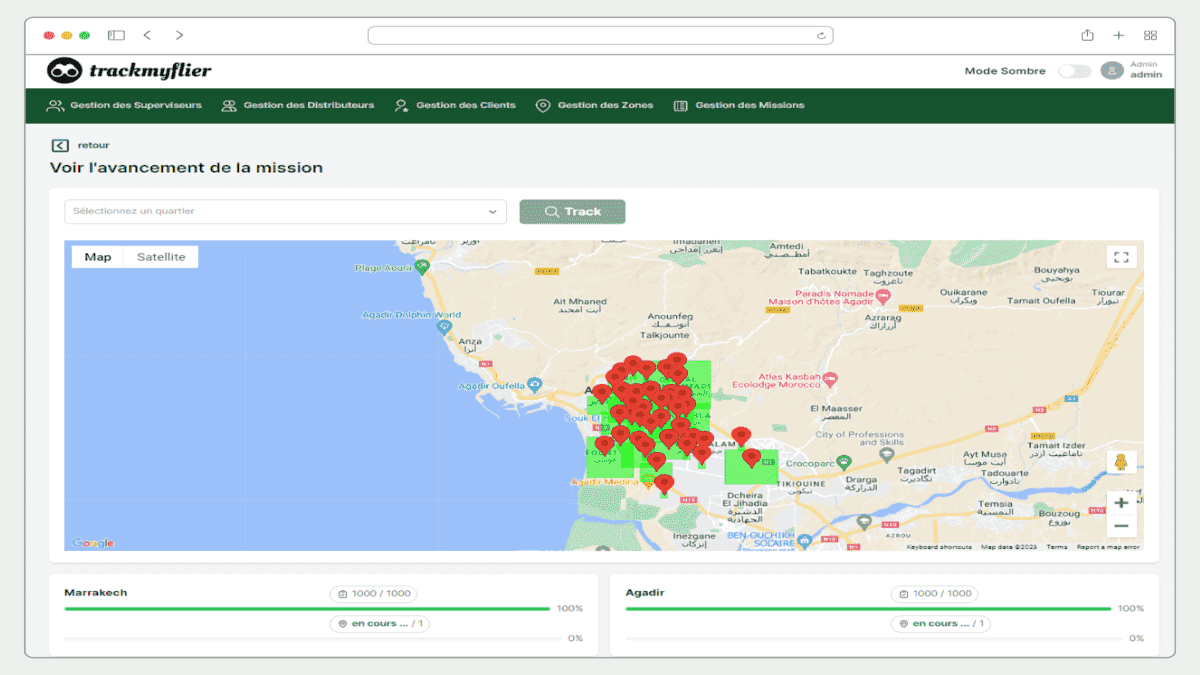Screen dimensions: 1200x675
Task: Click the Agadir Oufella map marker
Action: [535, 385]
